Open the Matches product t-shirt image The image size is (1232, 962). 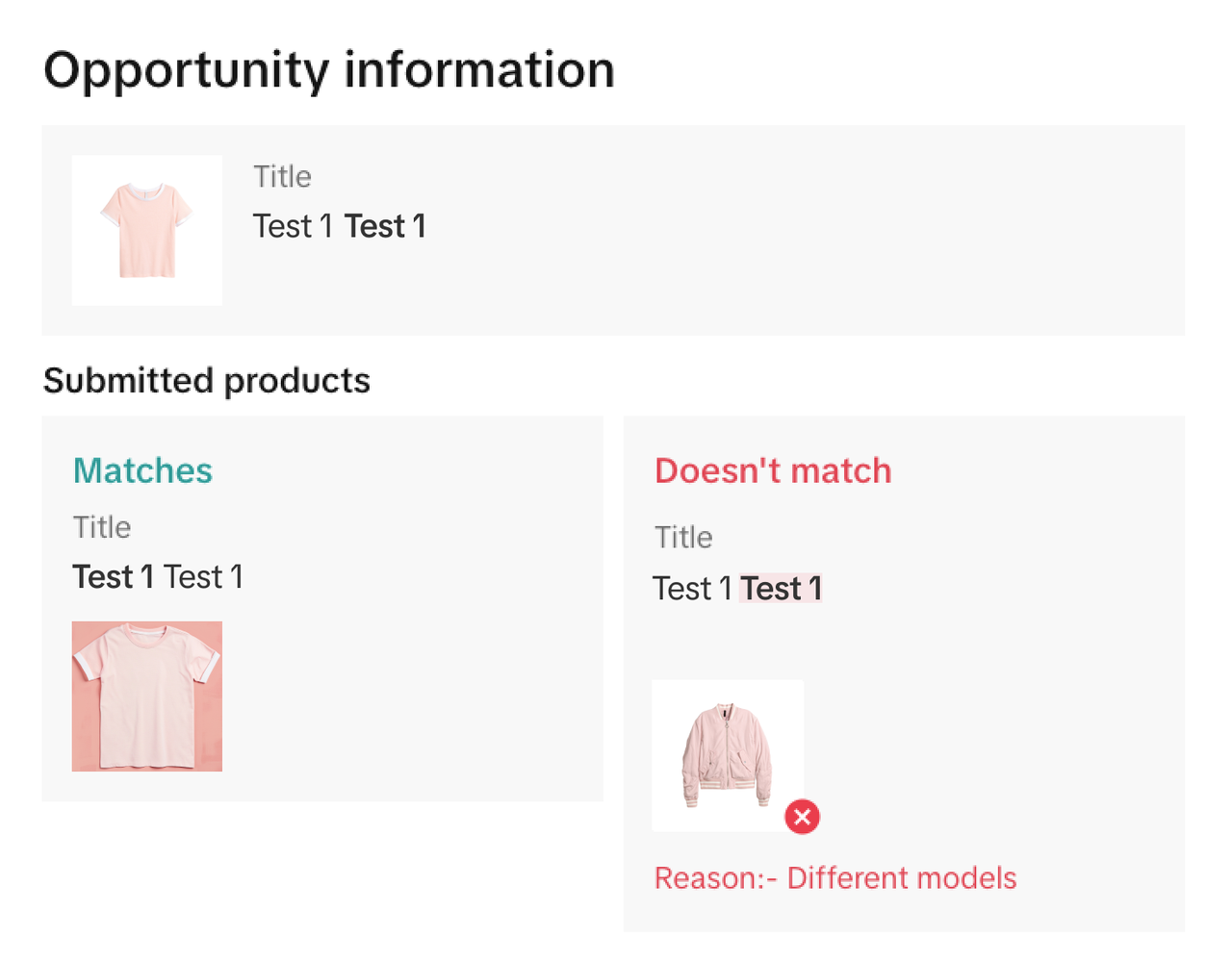[147, 696]
